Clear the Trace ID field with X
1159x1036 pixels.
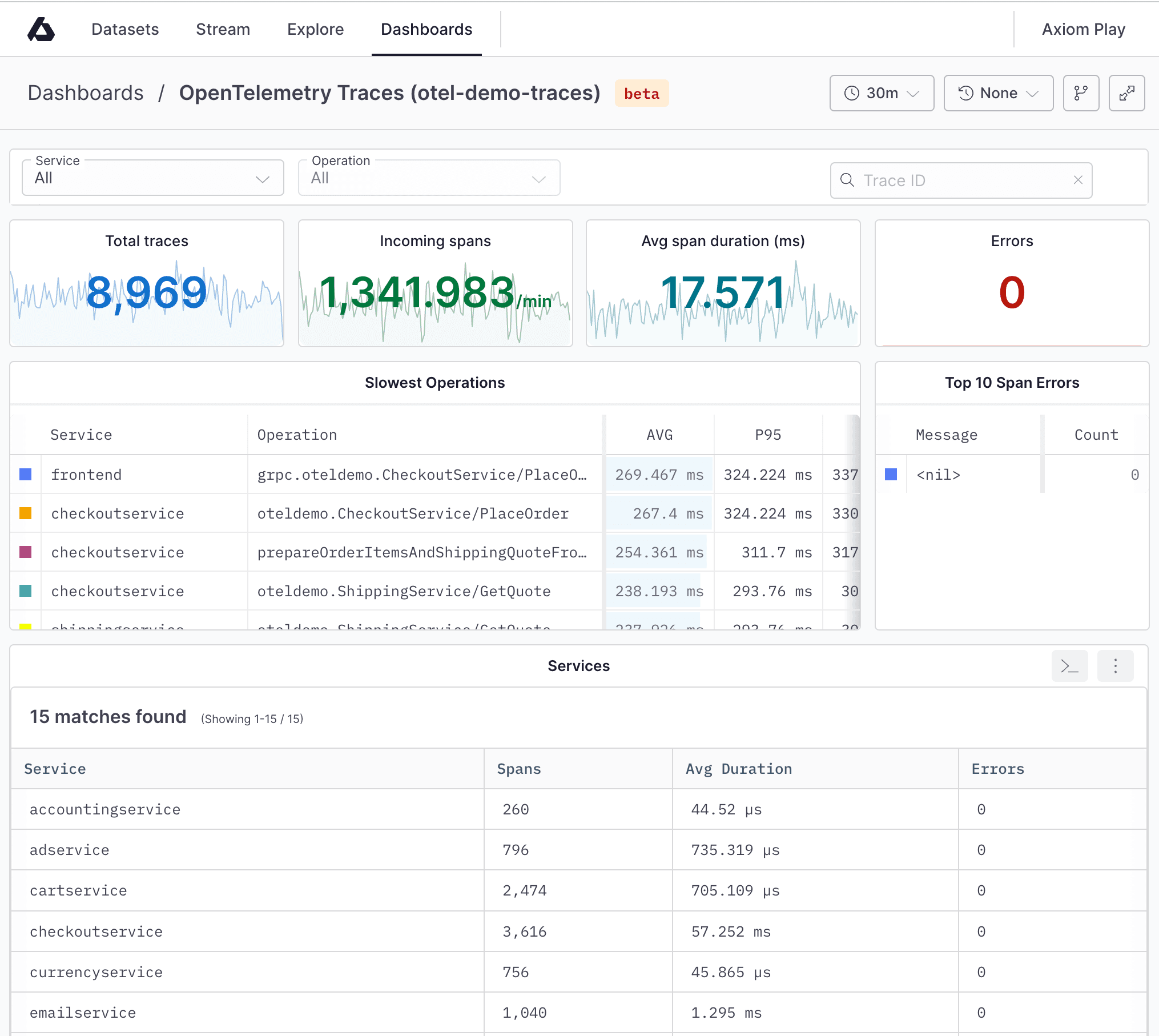1078,180
